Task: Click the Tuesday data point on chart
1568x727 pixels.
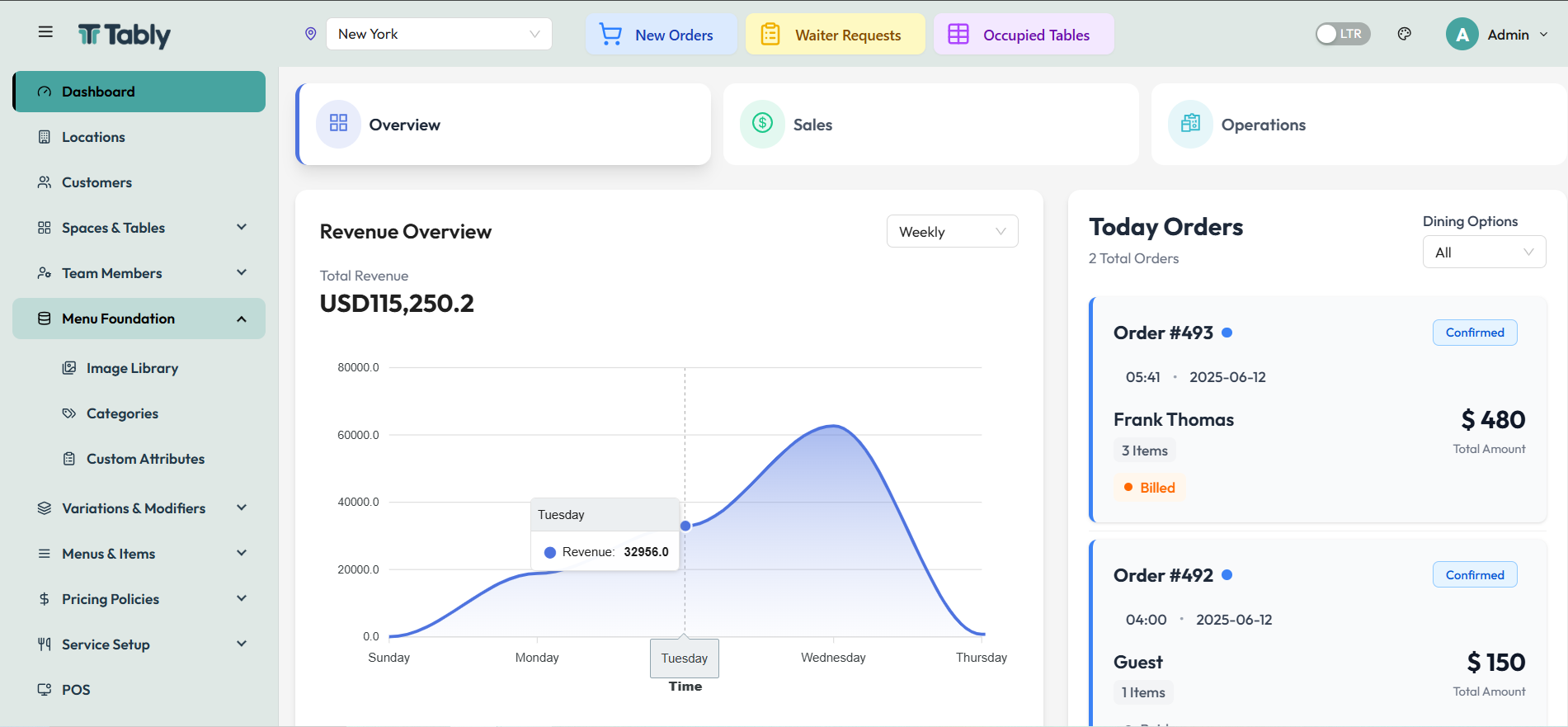Action: tap(685, 526)
